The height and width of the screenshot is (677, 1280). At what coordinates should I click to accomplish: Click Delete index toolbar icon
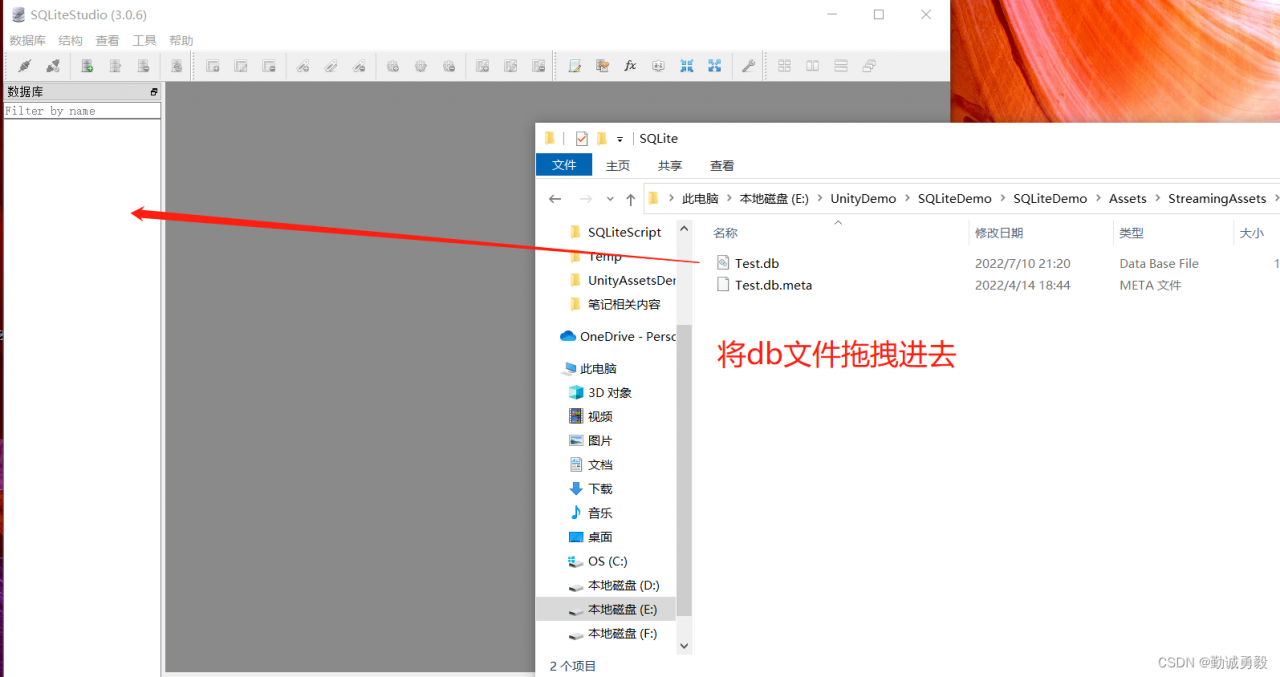pyautogui.click(x=359, y=66)
